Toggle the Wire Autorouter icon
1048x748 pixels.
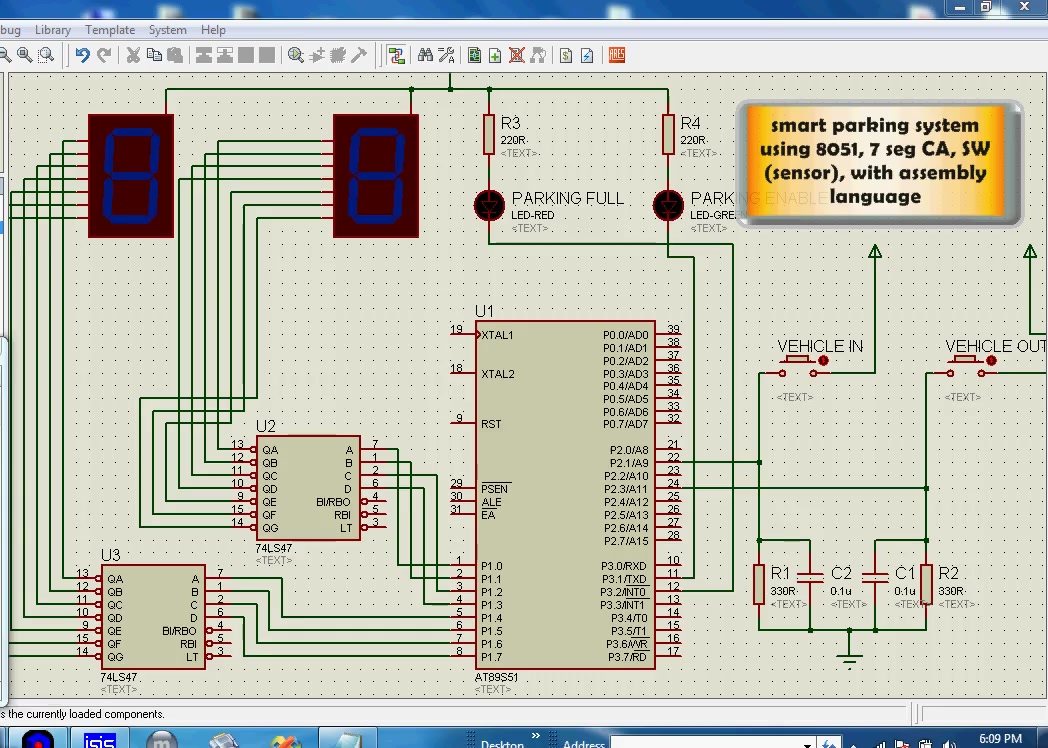coord(396,55)
